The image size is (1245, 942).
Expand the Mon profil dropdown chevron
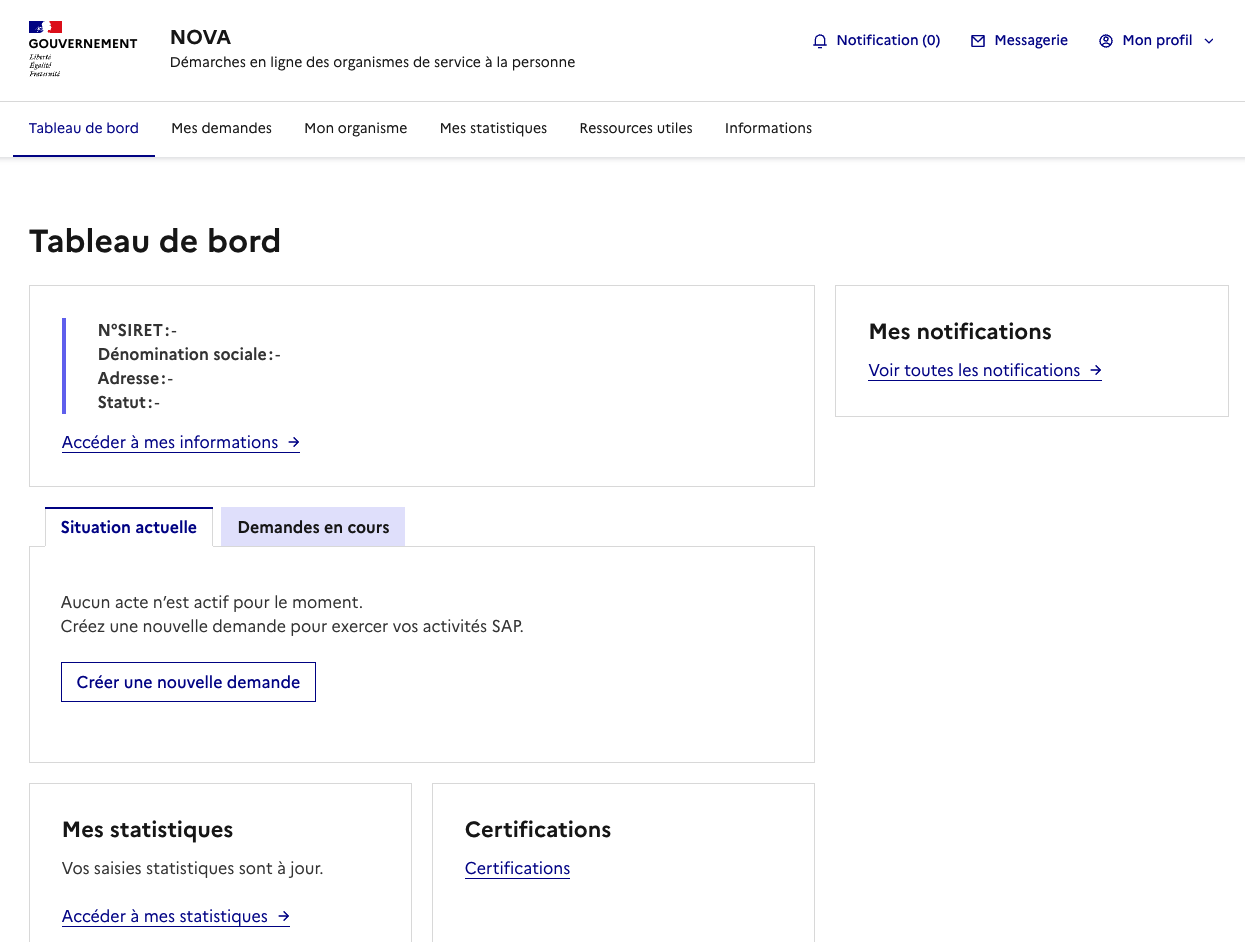pyautogui.click(x=1209, y=41)
